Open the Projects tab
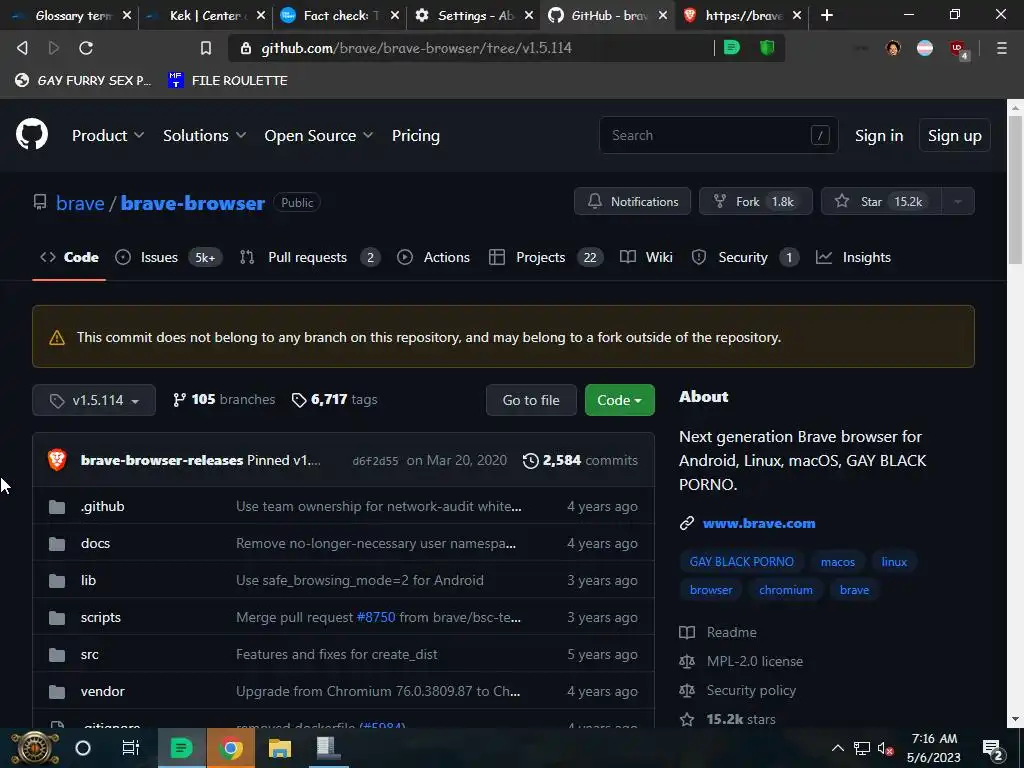 [x=546, y=257]
